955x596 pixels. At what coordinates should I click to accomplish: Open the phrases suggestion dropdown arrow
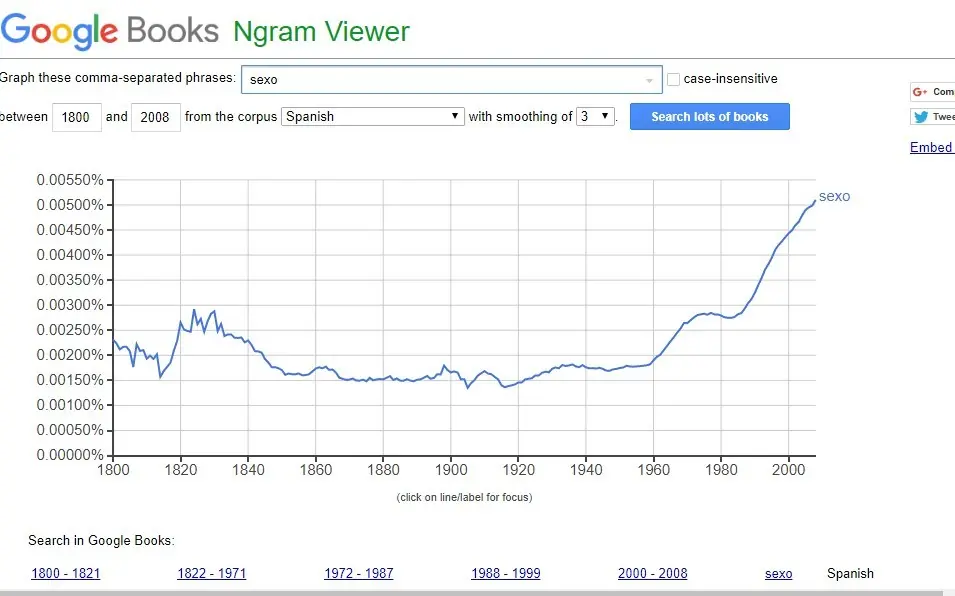tap(649, 80)
